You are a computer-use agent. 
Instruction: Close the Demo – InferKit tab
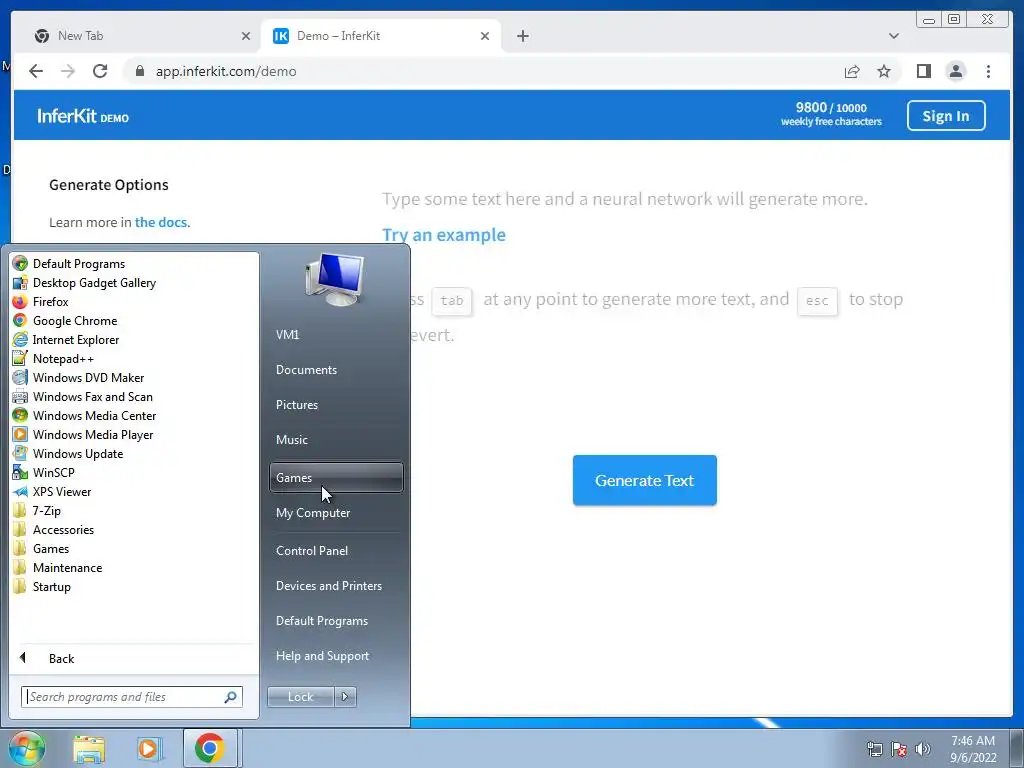[485, 36]
